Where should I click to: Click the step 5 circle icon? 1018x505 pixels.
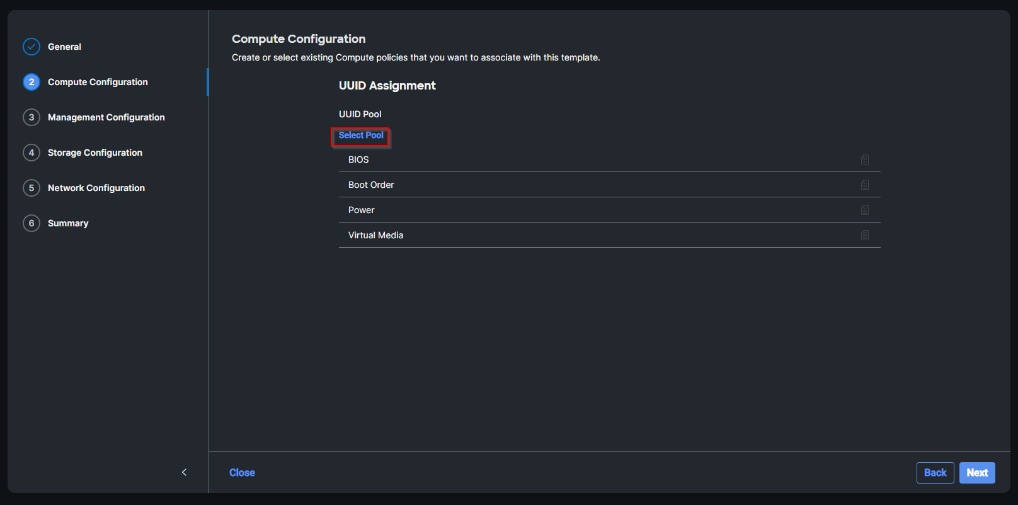click(31, 188)
